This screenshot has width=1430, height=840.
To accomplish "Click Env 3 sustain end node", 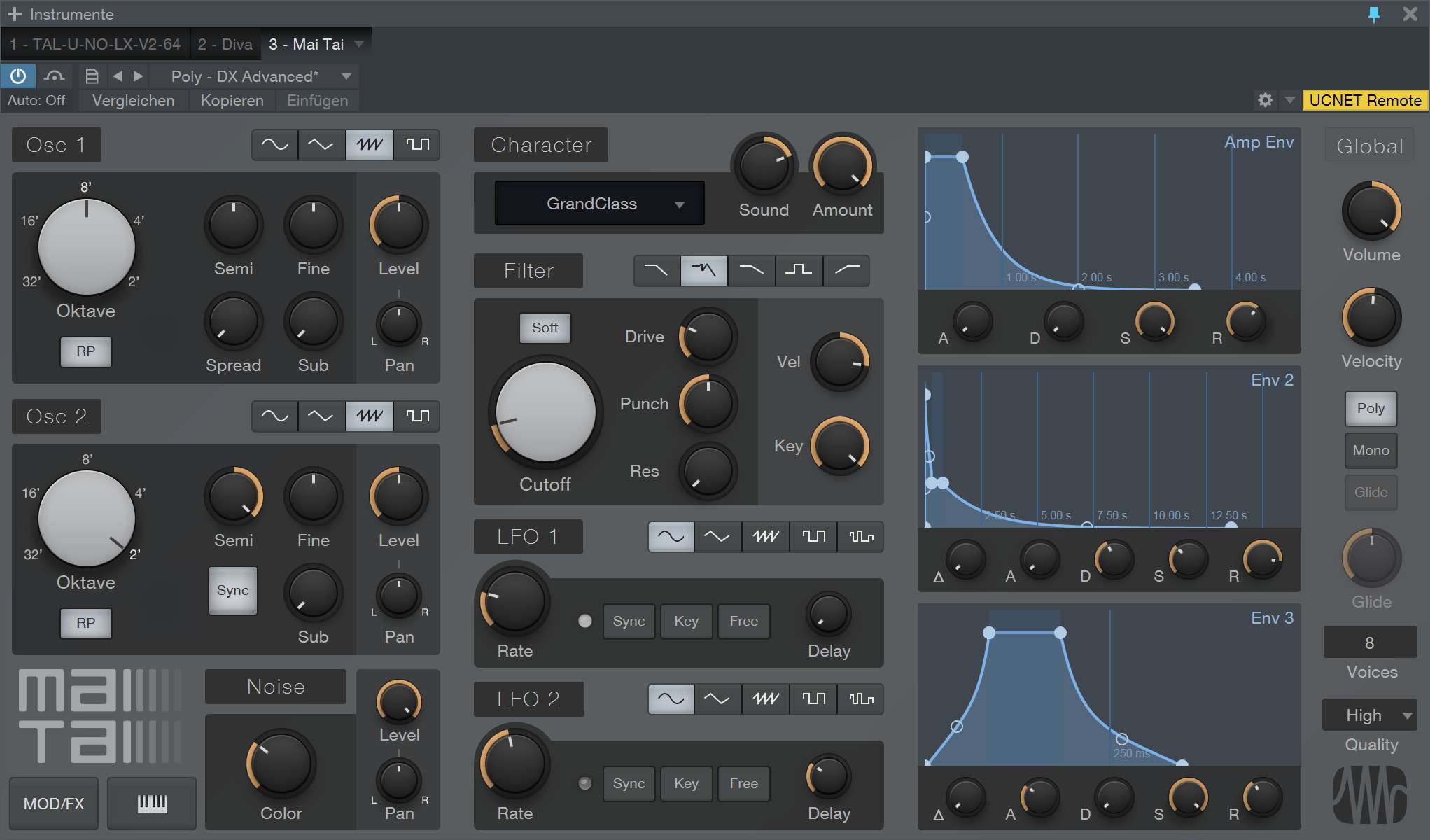I will click(1060, 633).
